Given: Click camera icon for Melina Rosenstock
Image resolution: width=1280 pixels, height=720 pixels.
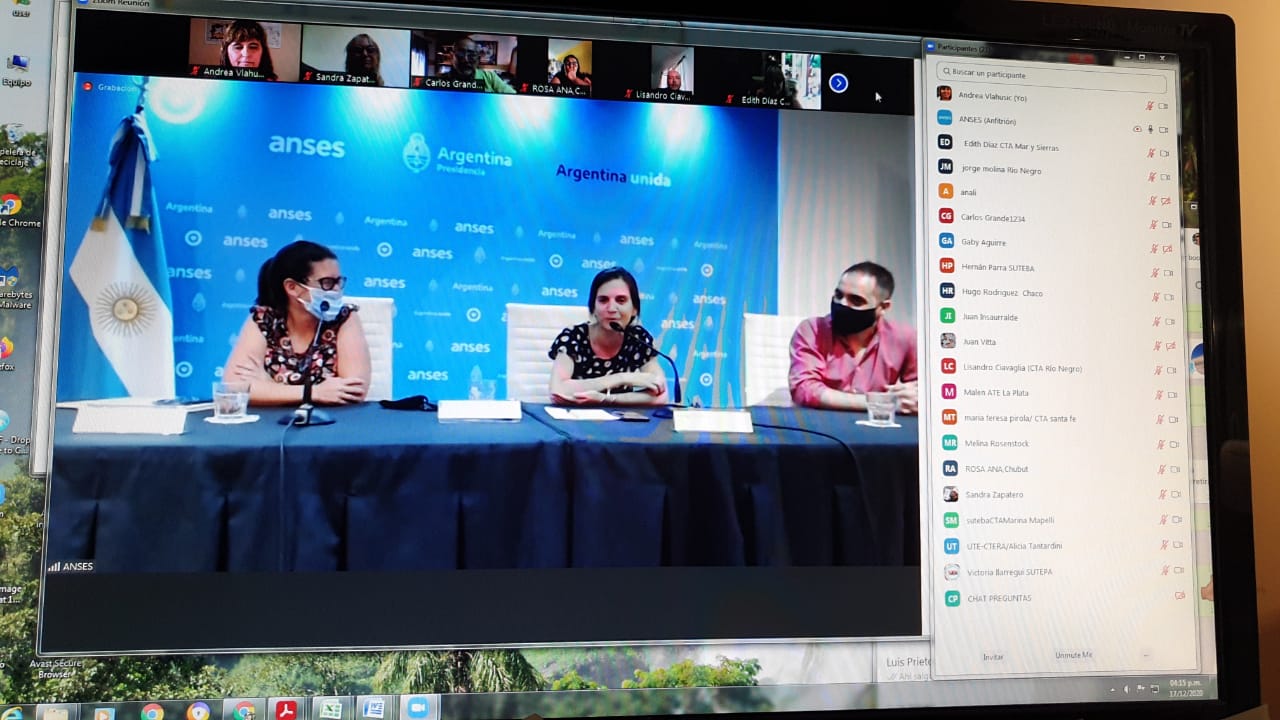Looking at the screenshot, I should [x=1174, y=445].
